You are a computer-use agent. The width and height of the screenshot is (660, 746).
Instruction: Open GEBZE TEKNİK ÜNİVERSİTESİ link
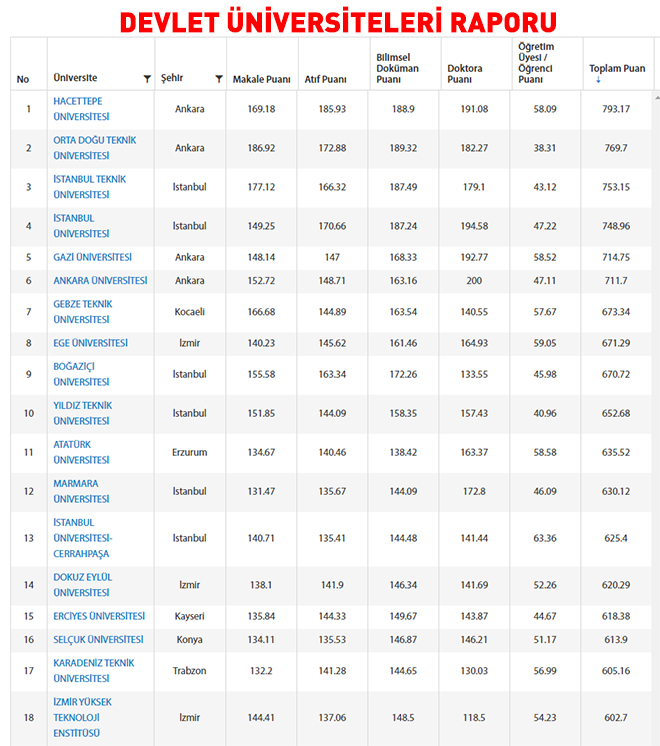pyautogui.click(x=83, y=312)
